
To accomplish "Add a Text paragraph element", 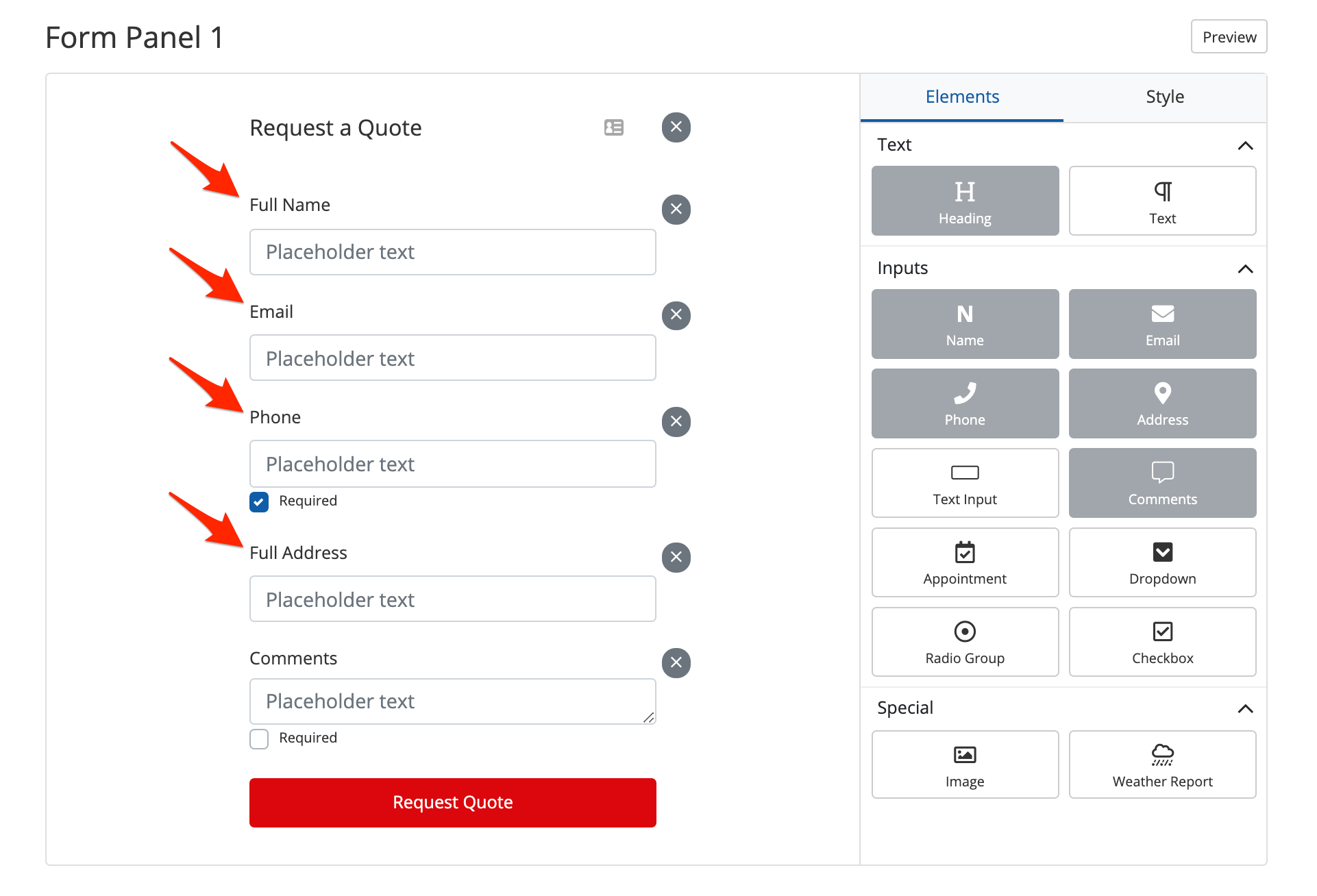I will 1162,201.
